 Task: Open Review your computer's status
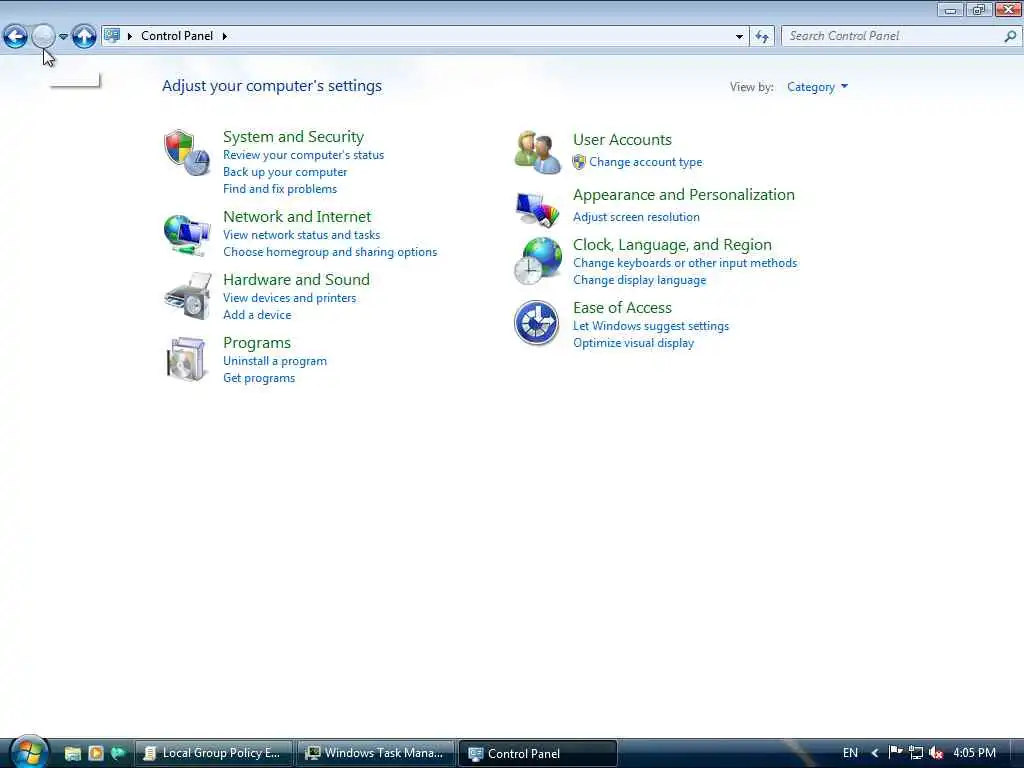pos(303,155)
